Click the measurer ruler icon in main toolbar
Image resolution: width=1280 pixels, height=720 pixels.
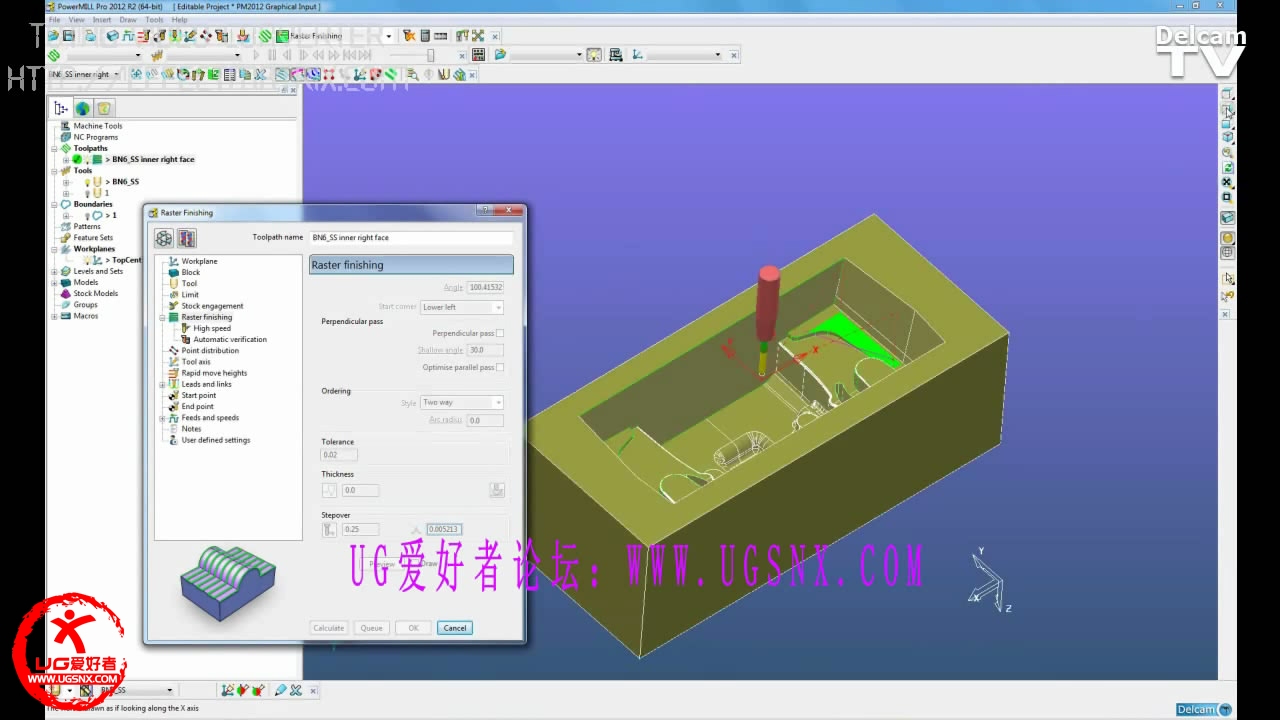coord(440,36)
